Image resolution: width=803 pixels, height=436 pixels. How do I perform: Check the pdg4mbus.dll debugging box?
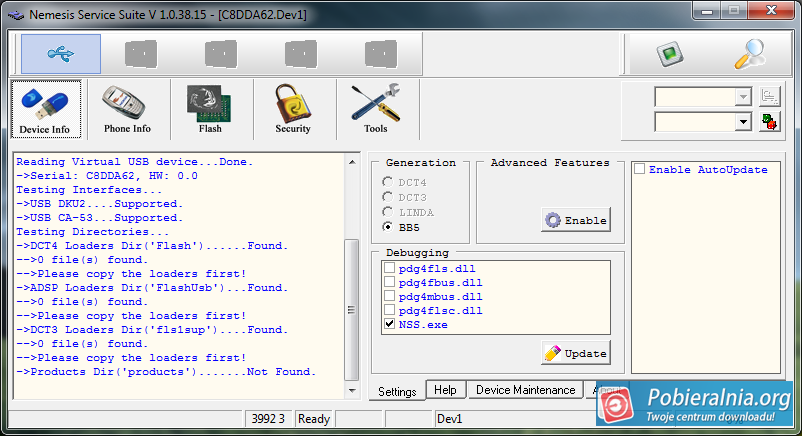pos(390,296)
